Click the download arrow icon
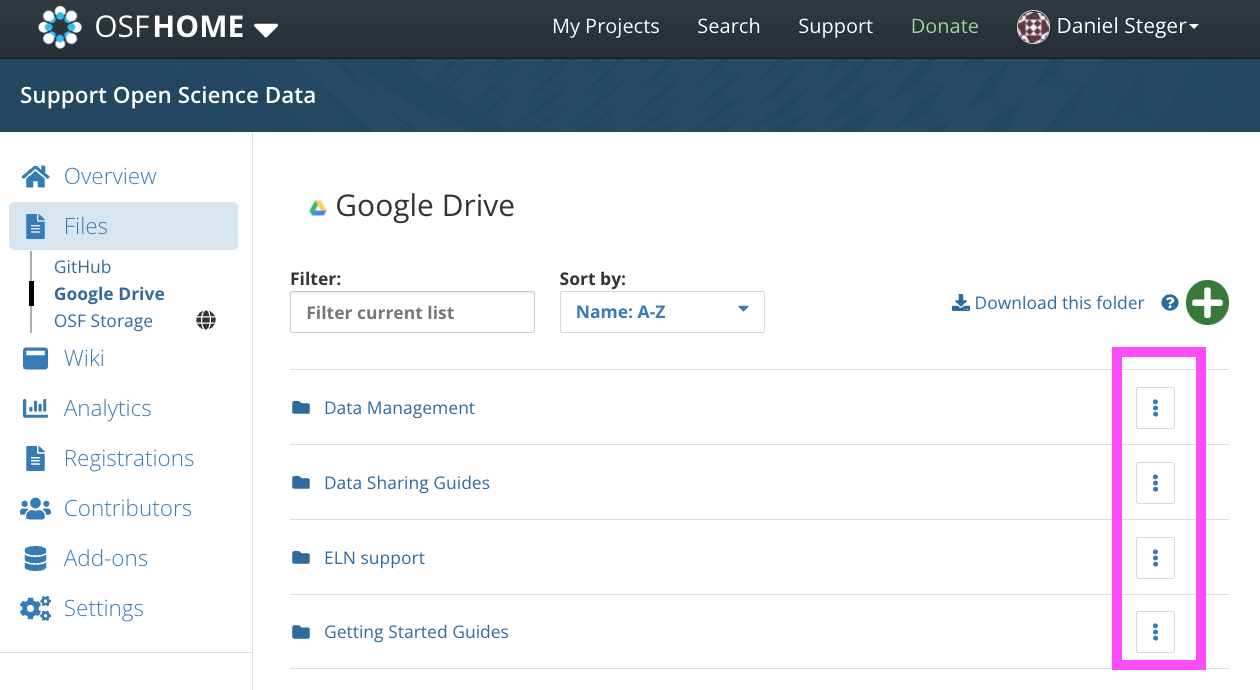The width and height of the screenshot is (1260, 690). pyautogui.click(x=960, y=303)
